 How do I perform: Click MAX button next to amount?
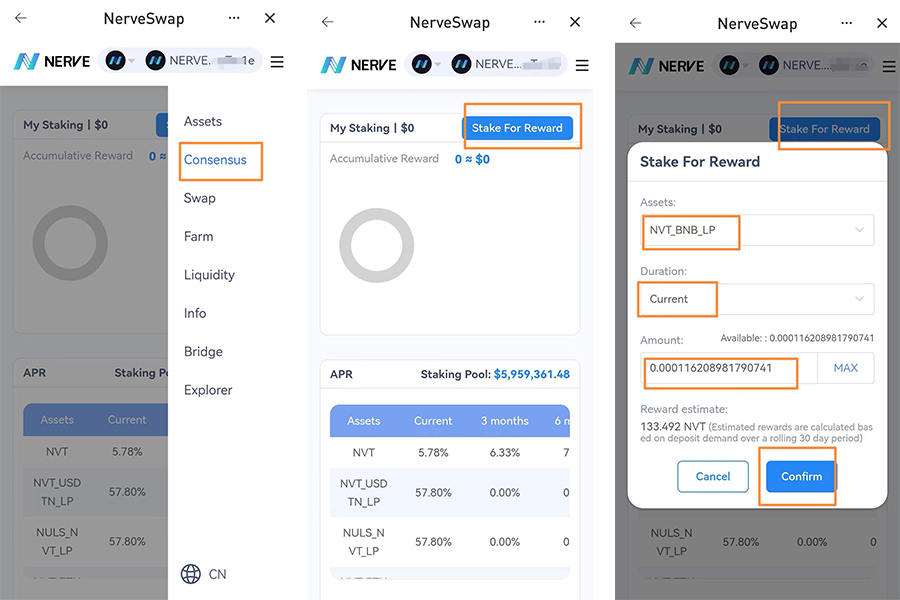[x=845, y=368]
